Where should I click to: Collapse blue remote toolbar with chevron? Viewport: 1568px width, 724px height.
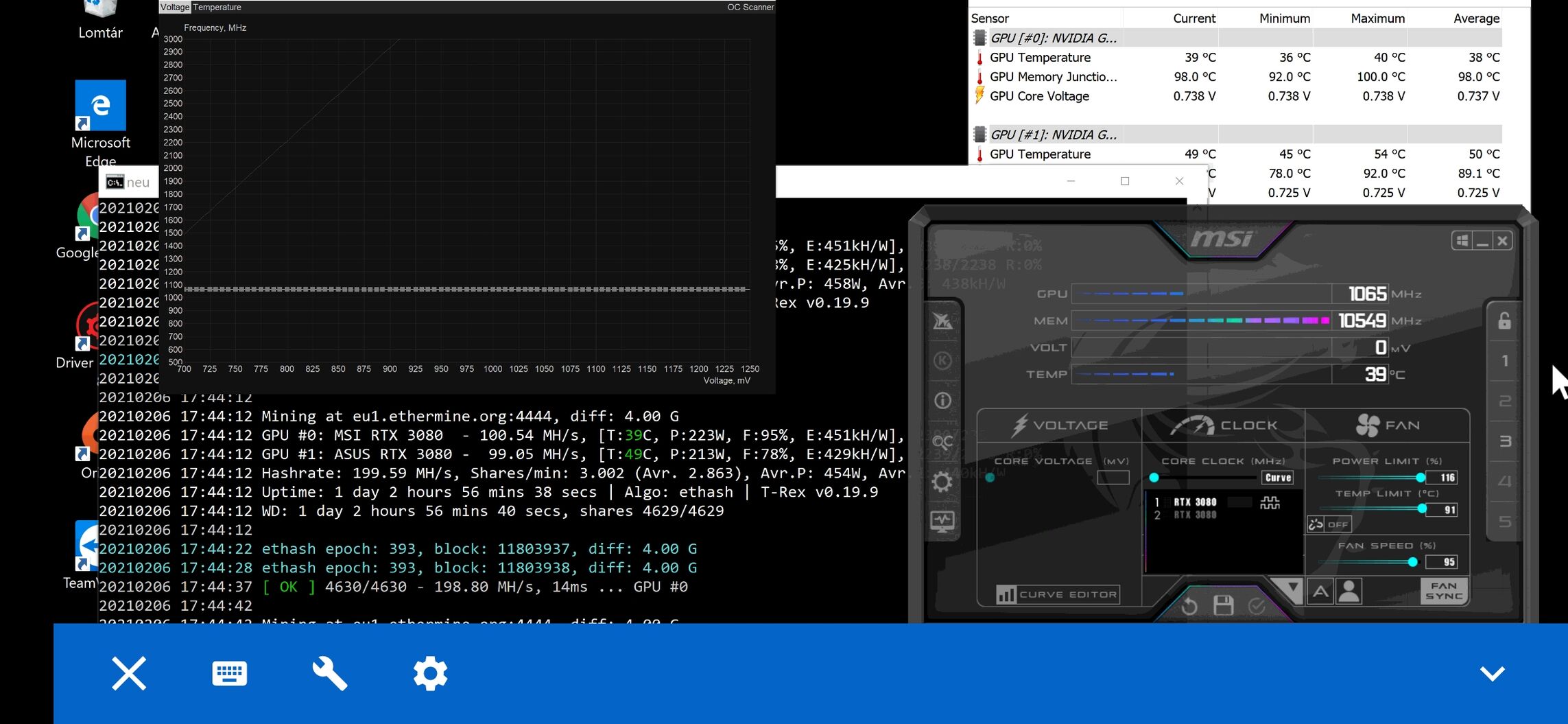tap(1493, 673)
